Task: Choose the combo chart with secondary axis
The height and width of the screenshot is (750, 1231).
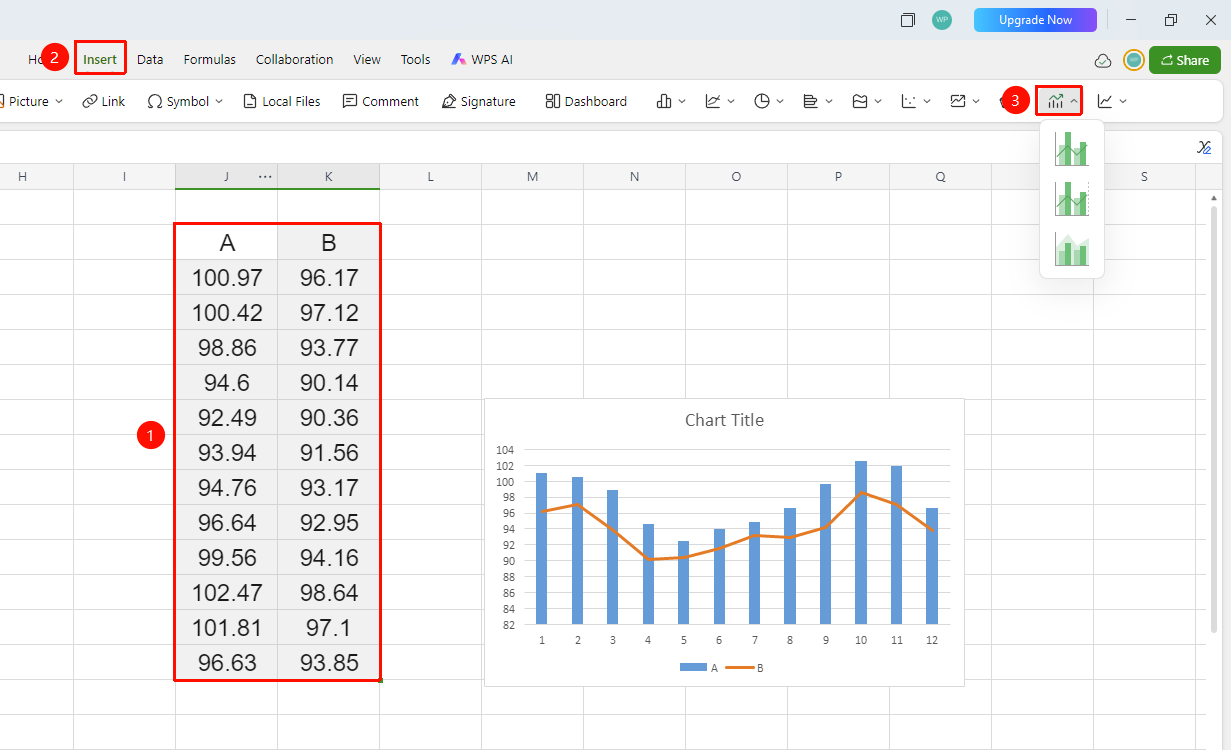Action: coord(1071,199)
